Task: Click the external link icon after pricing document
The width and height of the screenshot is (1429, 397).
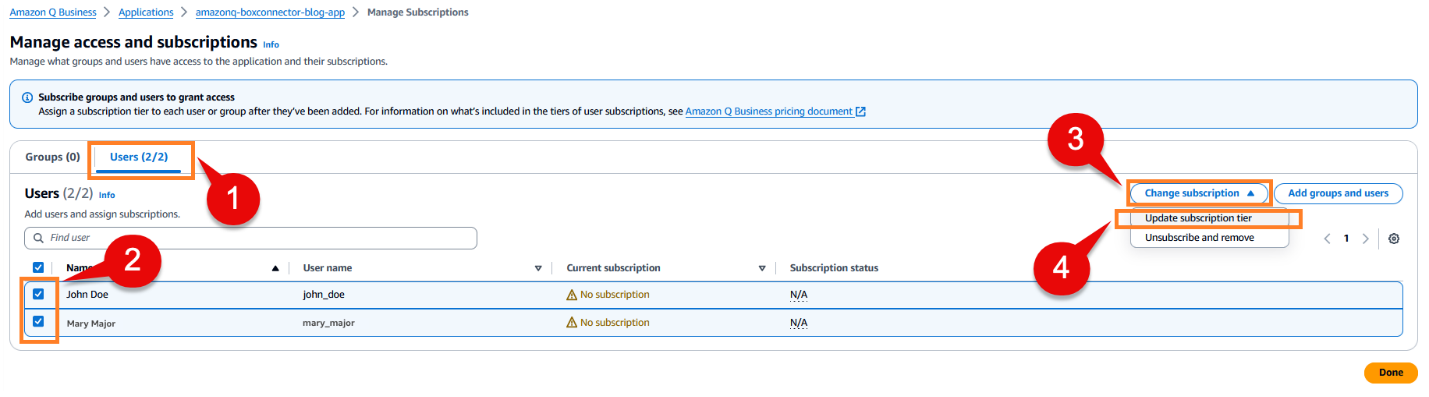Action: tap(860, 112)
